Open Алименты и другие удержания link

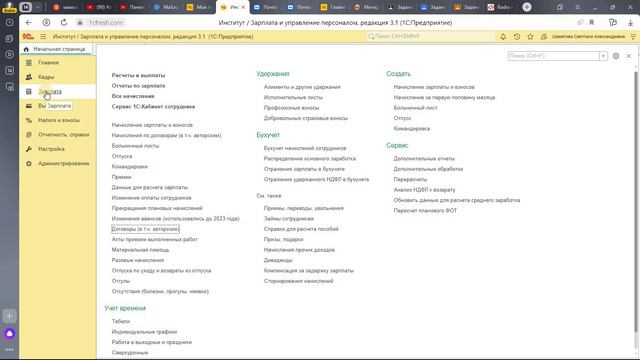pyautogui.click(x=302, y=87)
